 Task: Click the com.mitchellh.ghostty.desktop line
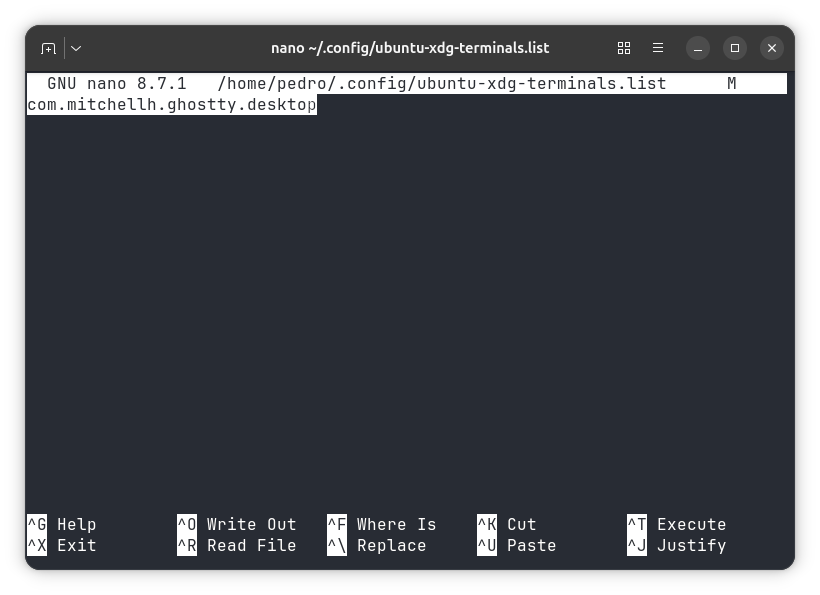172,105
